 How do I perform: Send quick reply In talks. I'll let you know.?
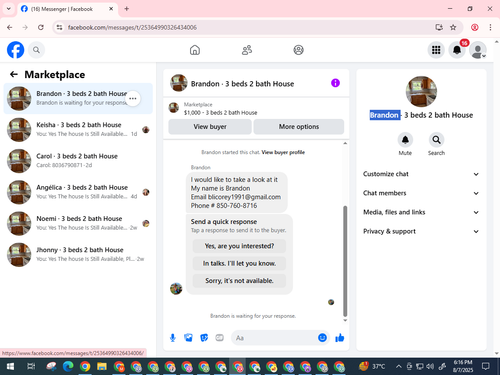[x=239, y=263]
